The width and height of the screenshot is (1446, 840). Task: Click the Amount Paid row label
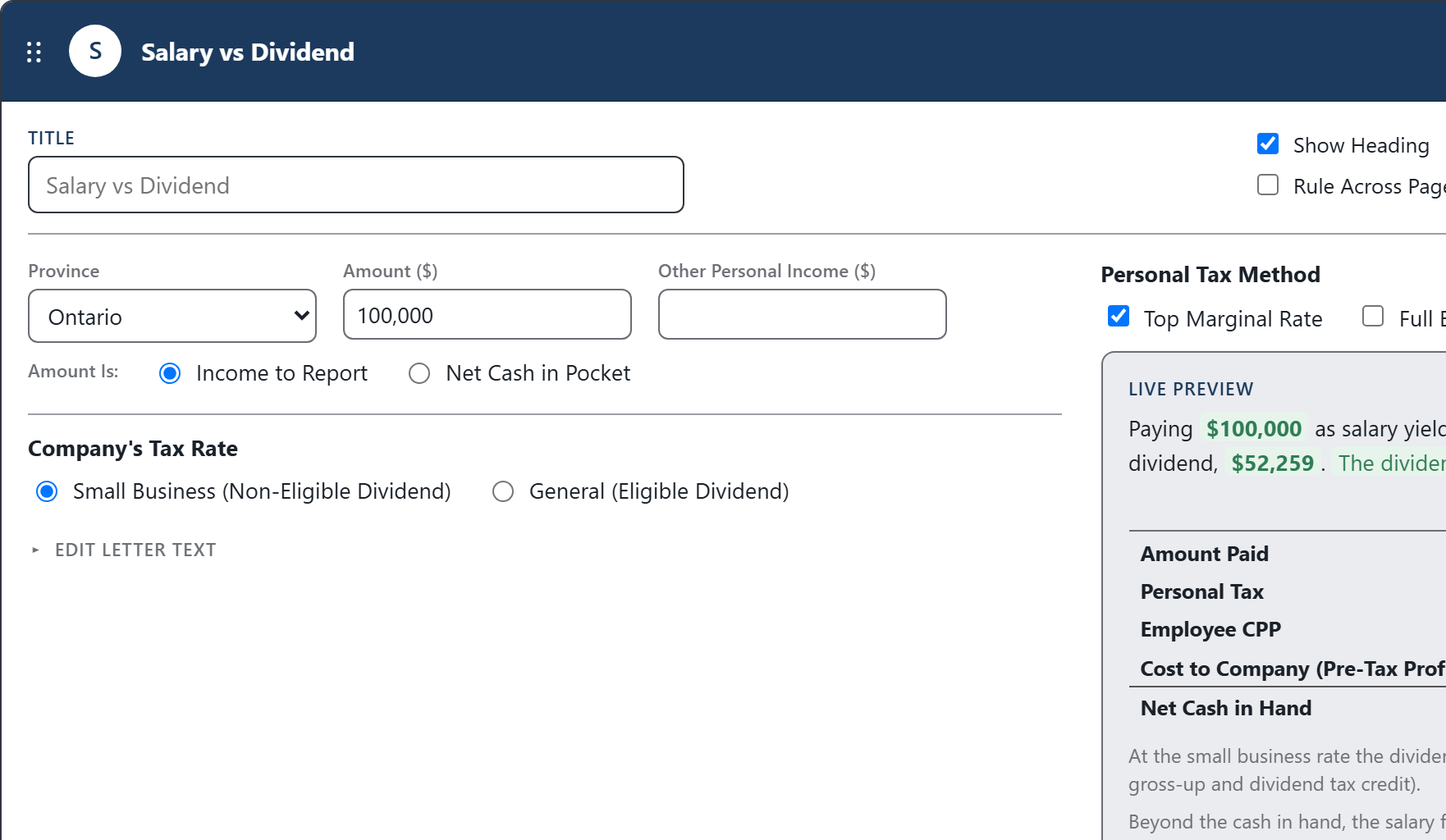(x=1205, y=554)
